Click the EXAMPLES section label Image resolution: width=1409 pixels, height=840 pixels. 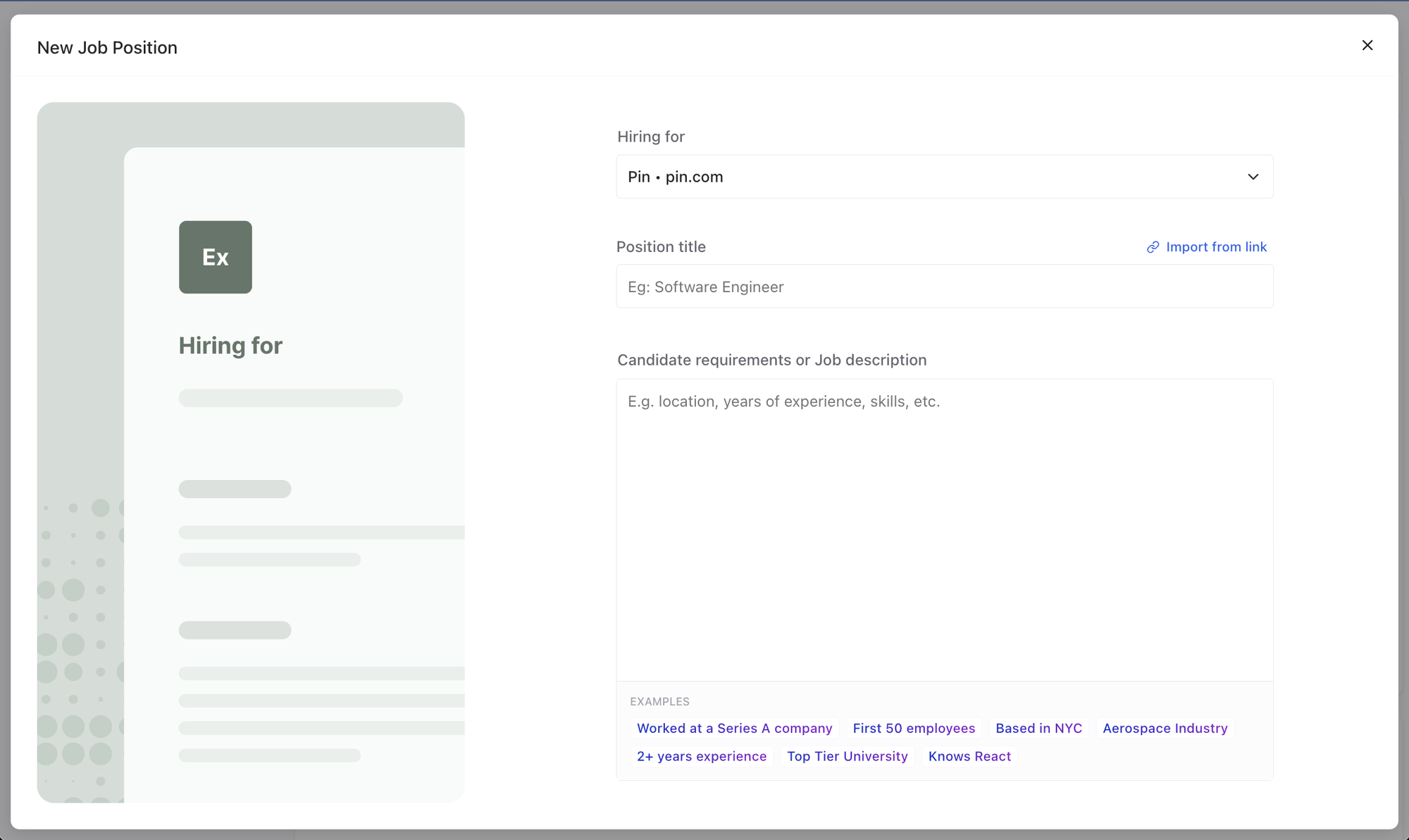pos(659,701)
